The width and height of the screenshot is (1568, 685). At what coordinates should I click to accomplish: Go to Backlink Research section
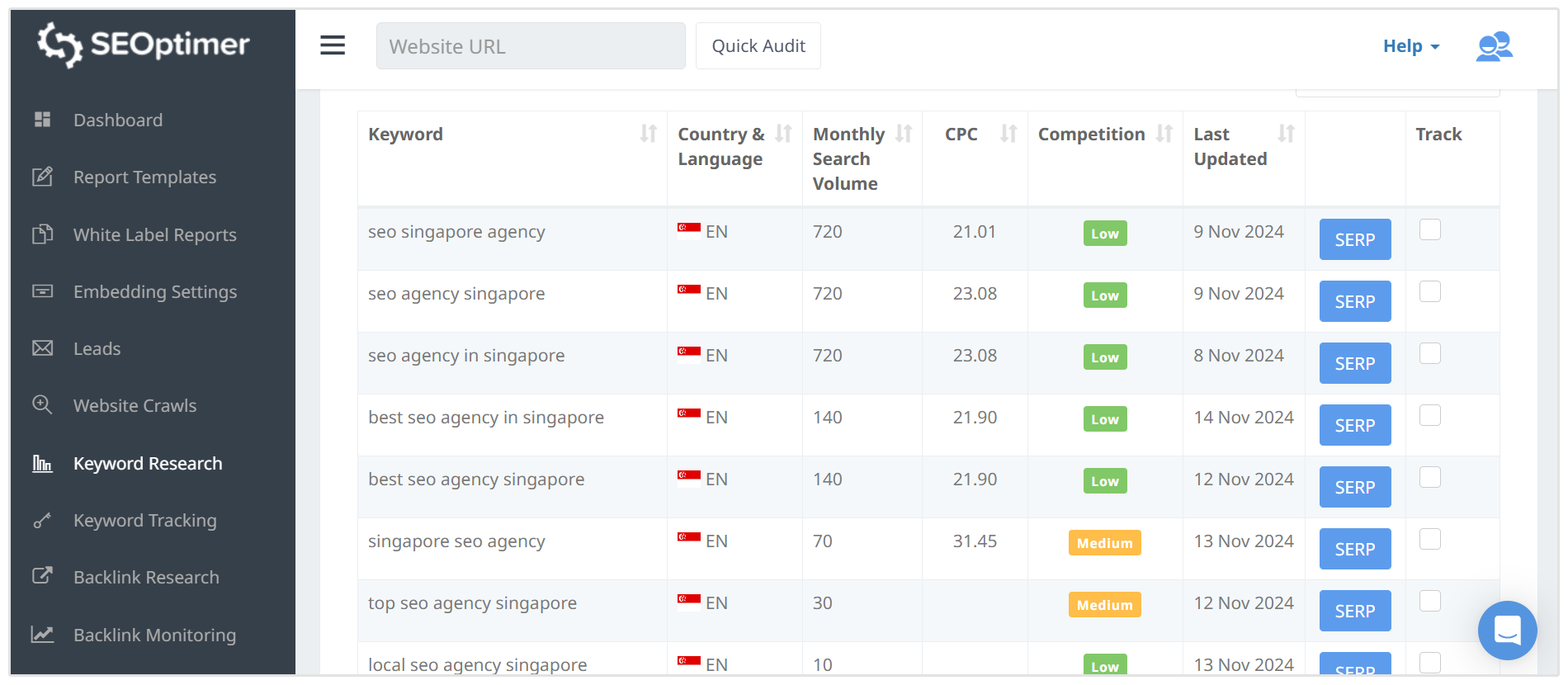[x=146, y=578]
